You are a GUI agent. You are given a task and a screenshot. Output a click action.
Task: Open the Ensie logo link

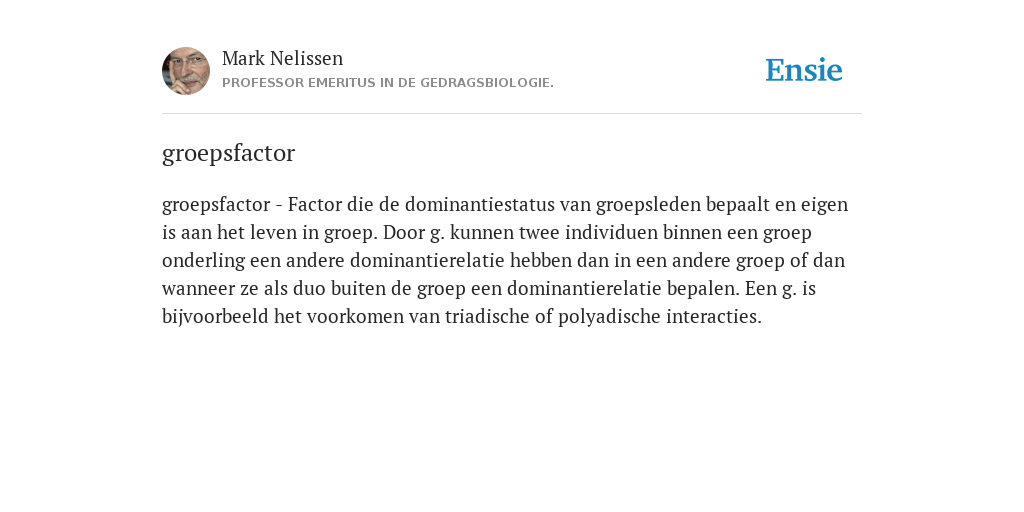coord(804,70)
